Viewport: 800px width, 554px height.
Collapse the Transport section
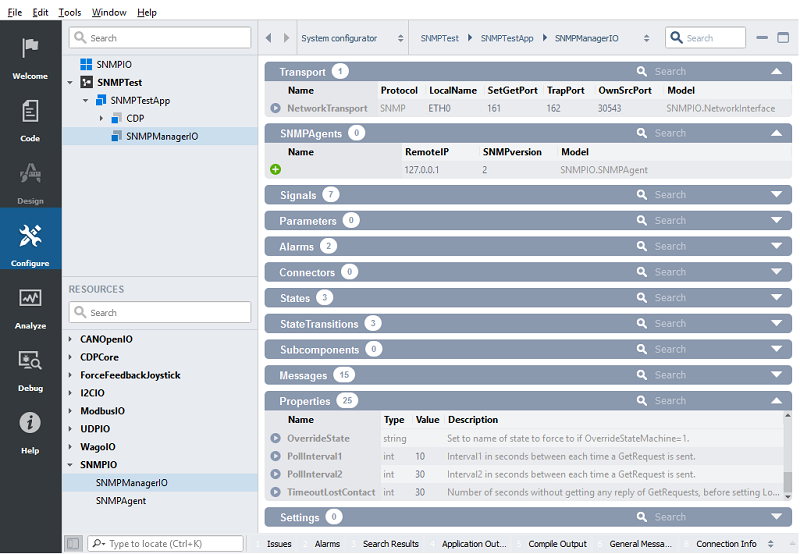(x=776, y=72)
